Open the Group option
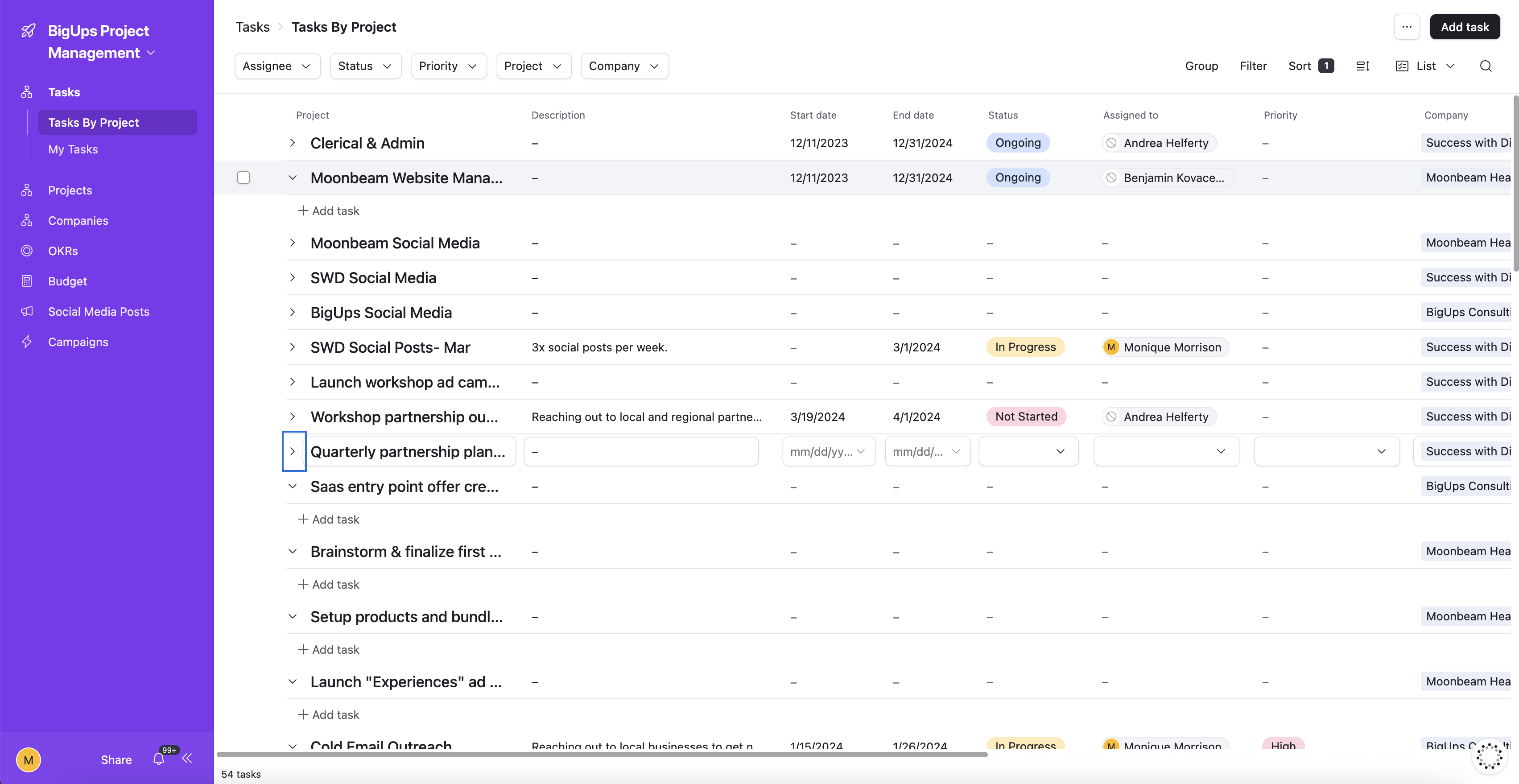1519x784 pixels. tap(1201, 66)
